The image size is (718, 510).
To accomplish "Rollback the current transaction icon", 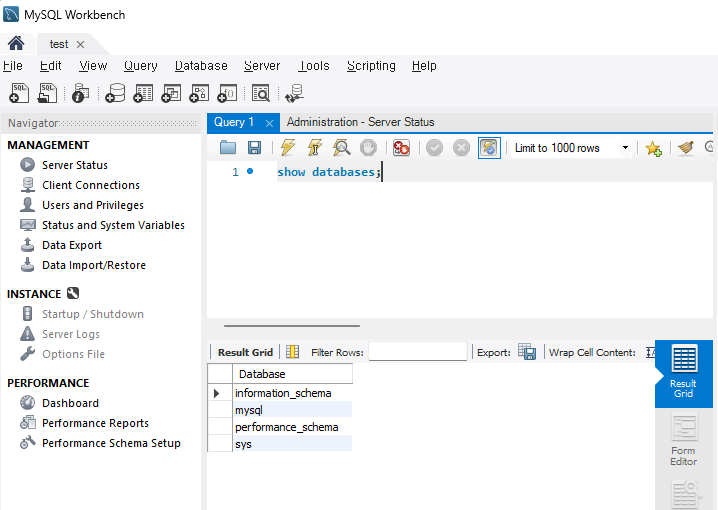I will pos(461,147).
